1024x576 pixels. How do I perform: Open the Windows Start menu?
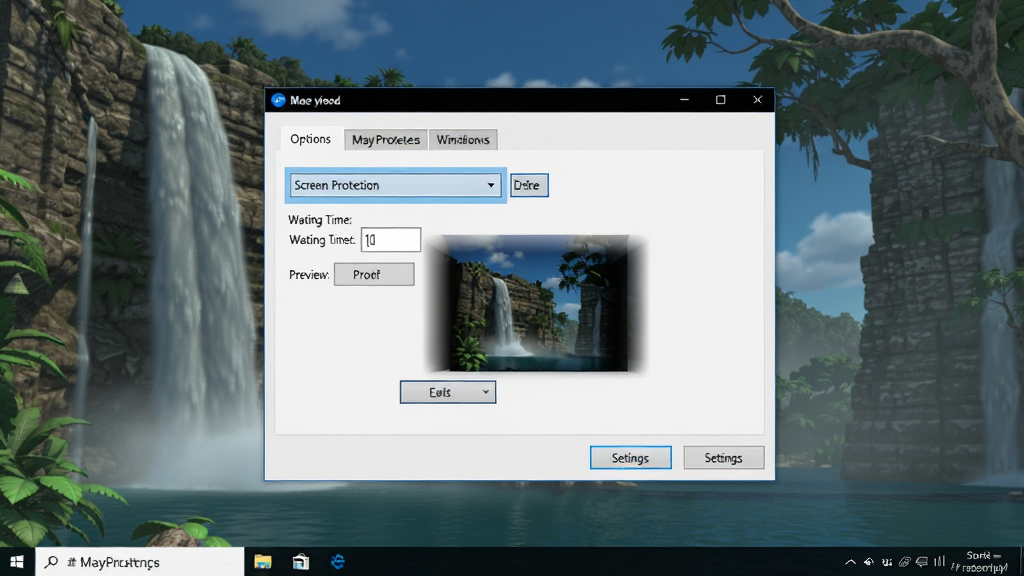pyautogui.click(x=17, y=562)
